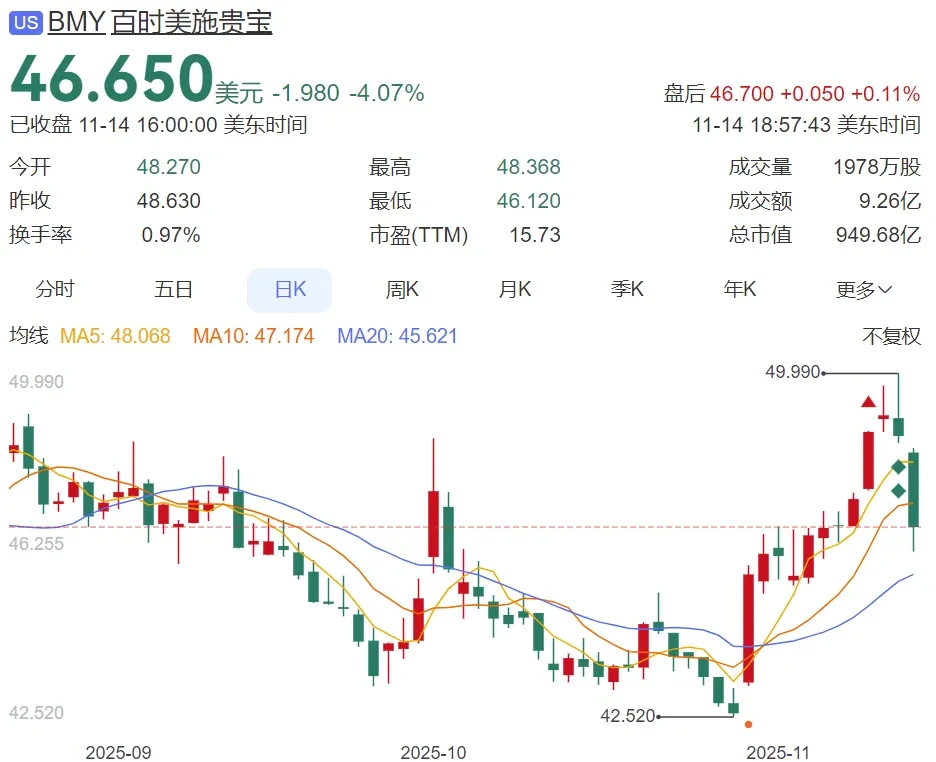
Task: Open the 不复权 adjustment option
Action: point(891,336)
